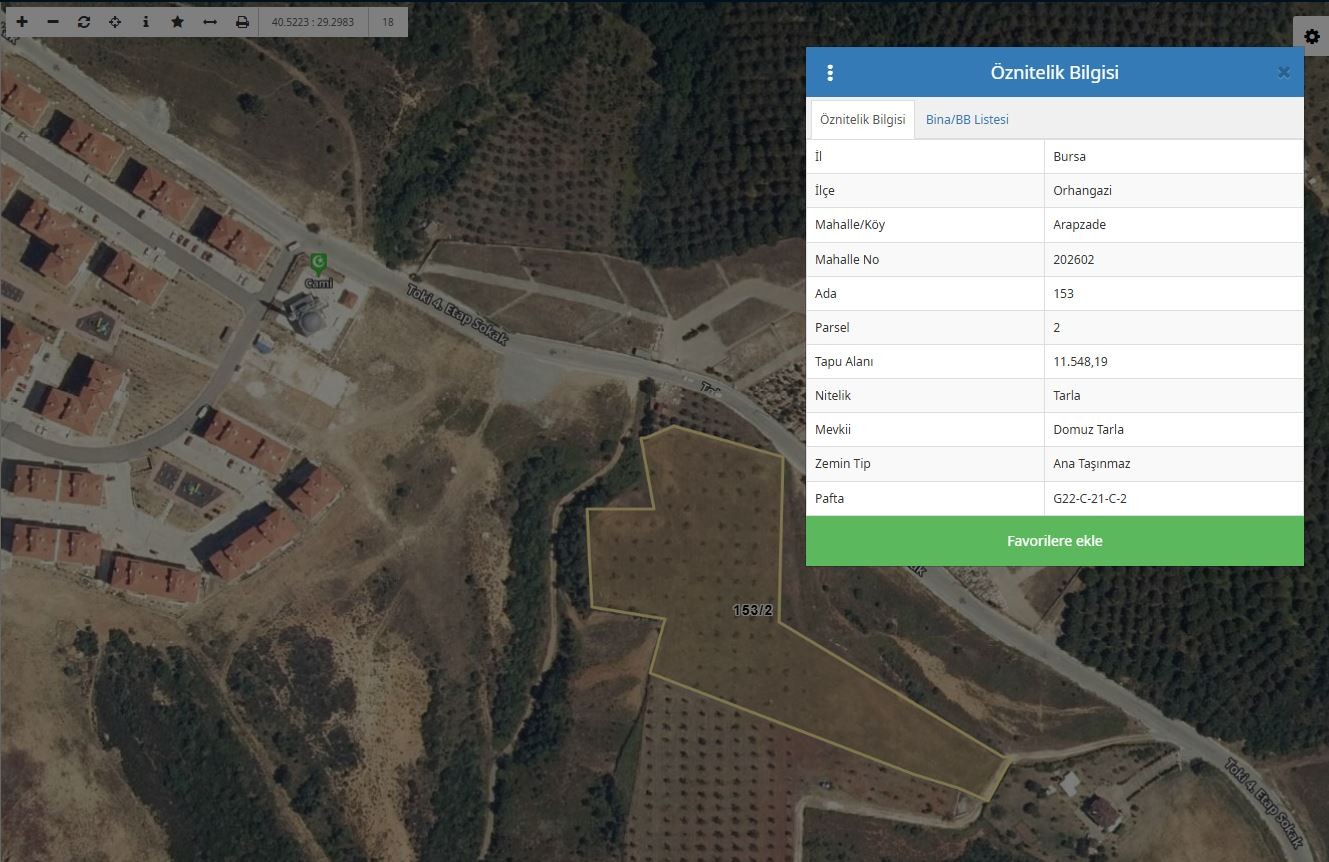Click the print map icon

(x=242, y=21)
